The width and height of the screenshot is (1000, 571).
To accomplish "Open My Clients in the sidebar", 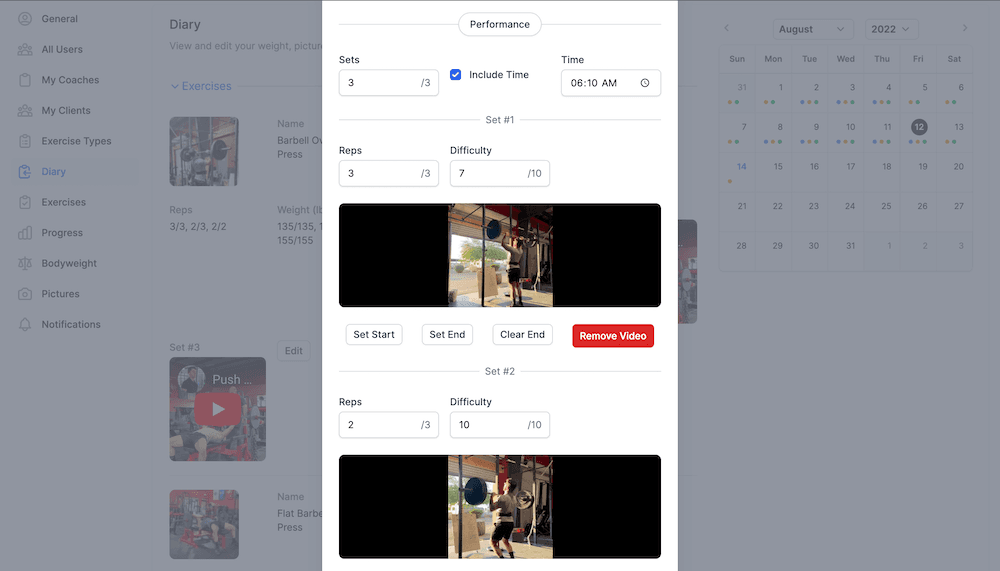I will pos(75,110).
